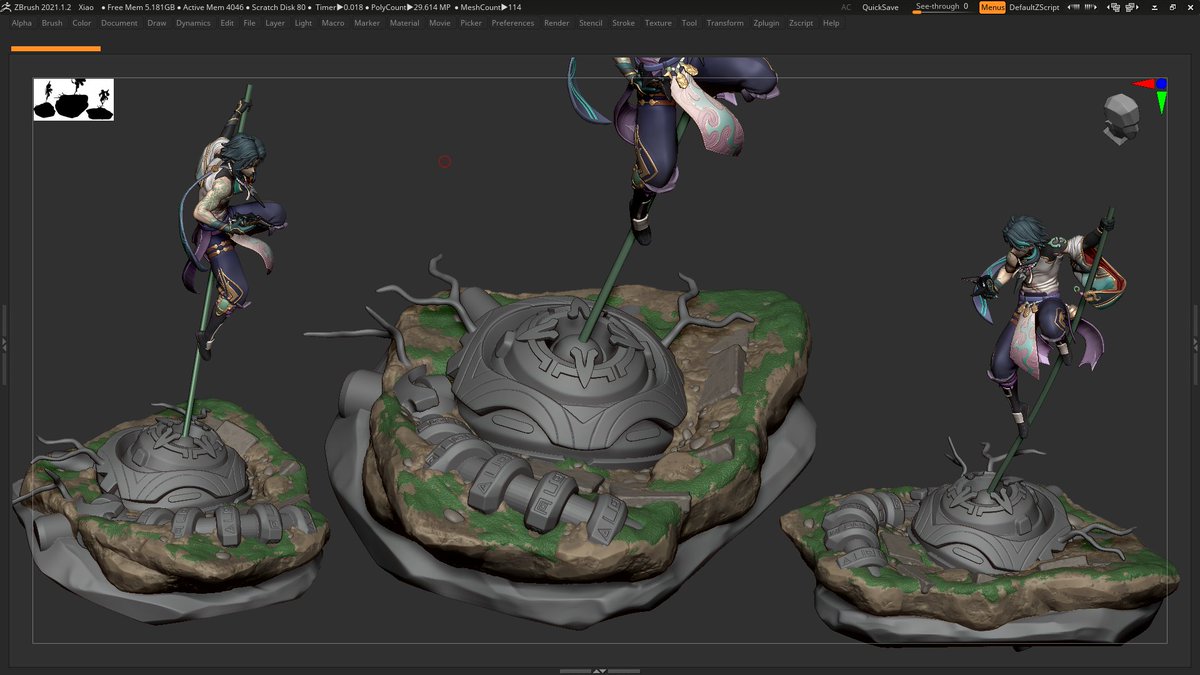Open the Light menu
Screen dimensions: 1200x675
[303, 23]
